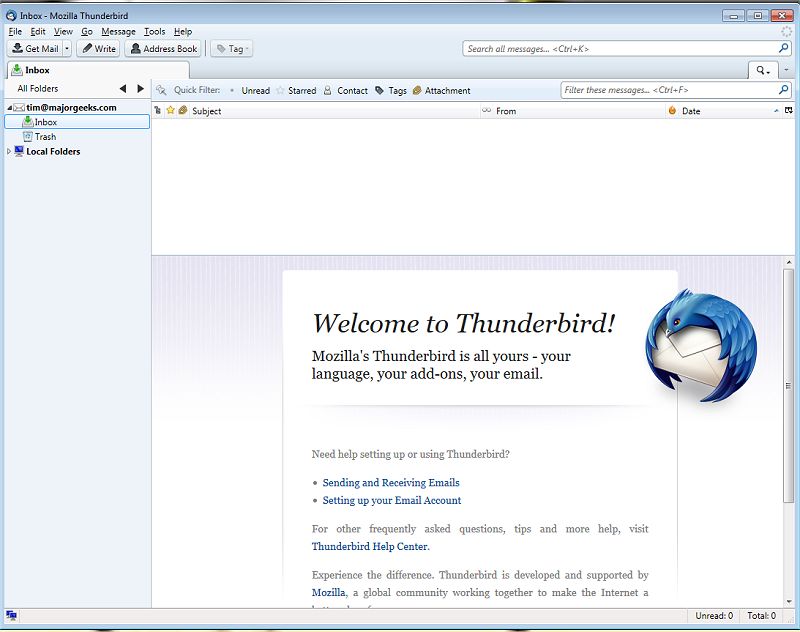The width and height of the screenshot is (800, 632).
Task: Click the online status icon in status bar
Action: click(x=11, y=616)
